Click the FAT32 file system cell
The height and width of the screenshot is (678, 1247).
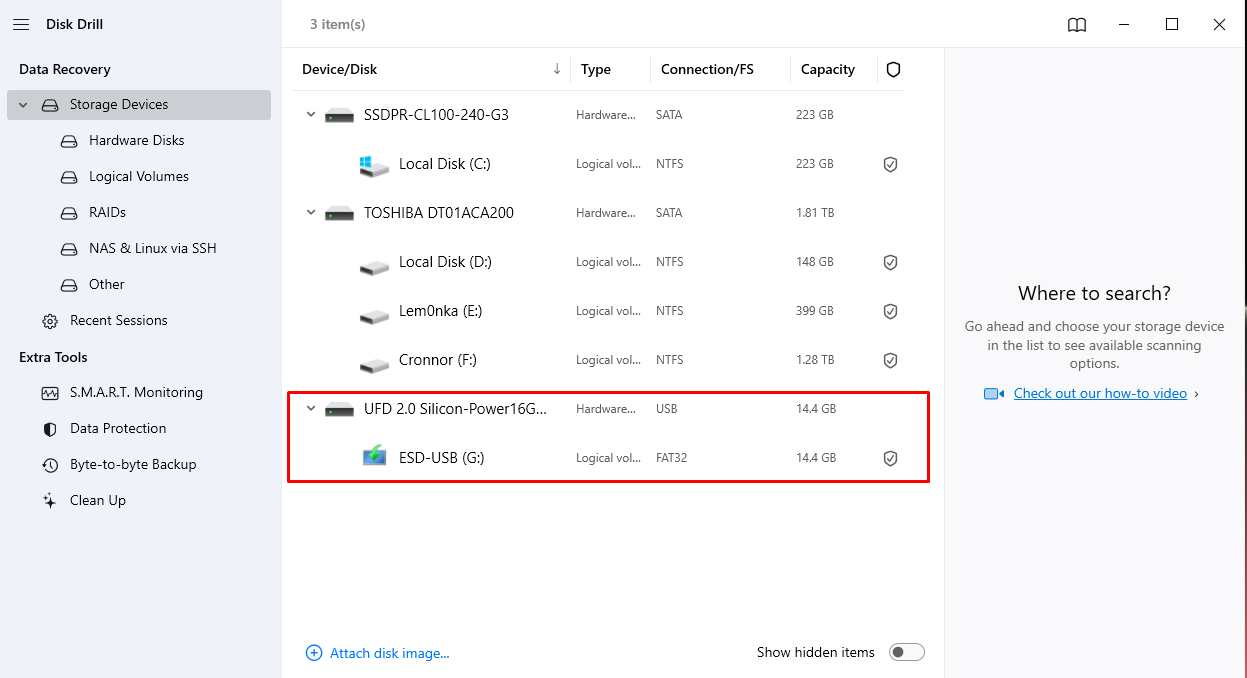coord(672,458)
